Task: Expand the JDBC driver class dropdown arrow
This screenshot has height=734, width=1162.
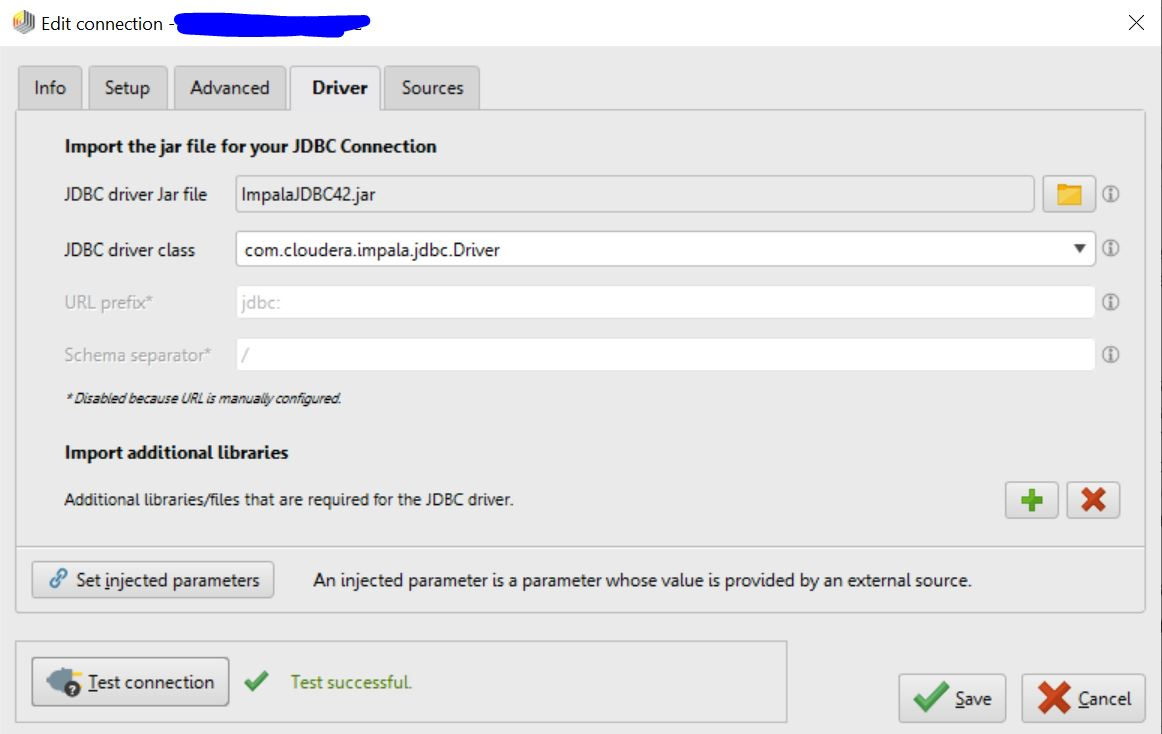Action: click(1079, 249)
